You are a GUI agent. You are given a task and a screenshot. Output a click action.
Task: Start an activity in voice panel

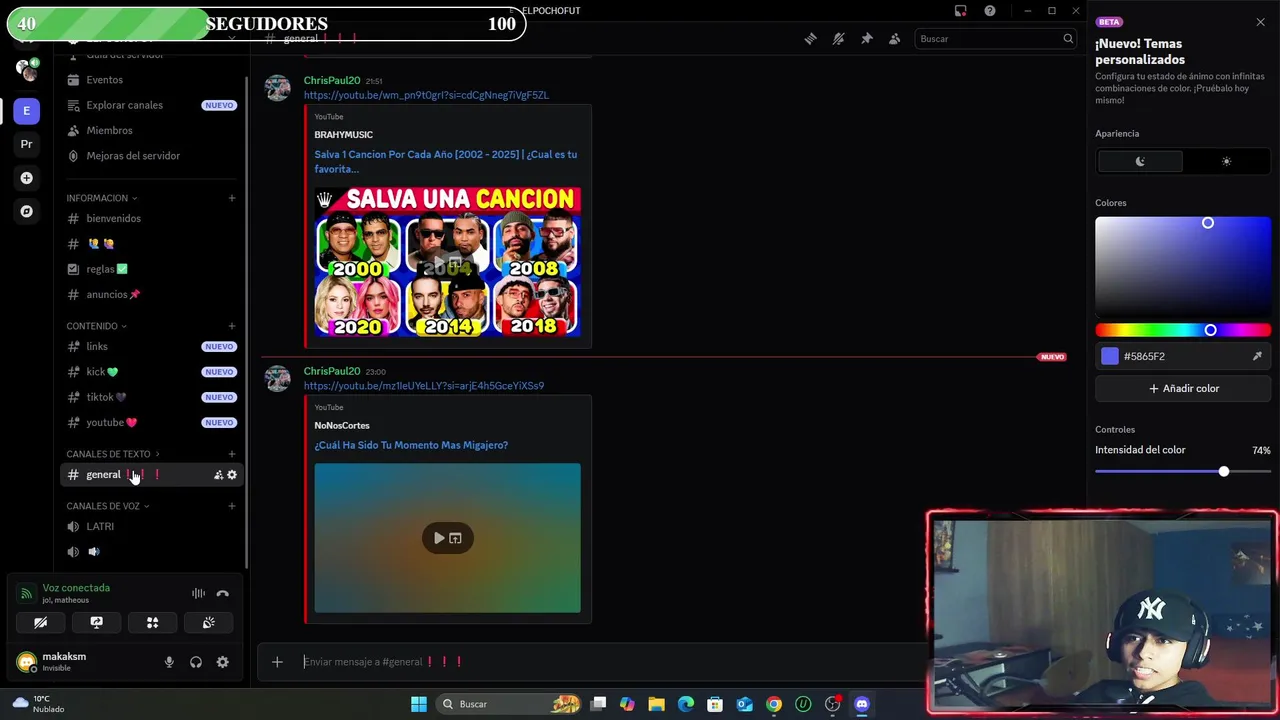pos(153,622)
